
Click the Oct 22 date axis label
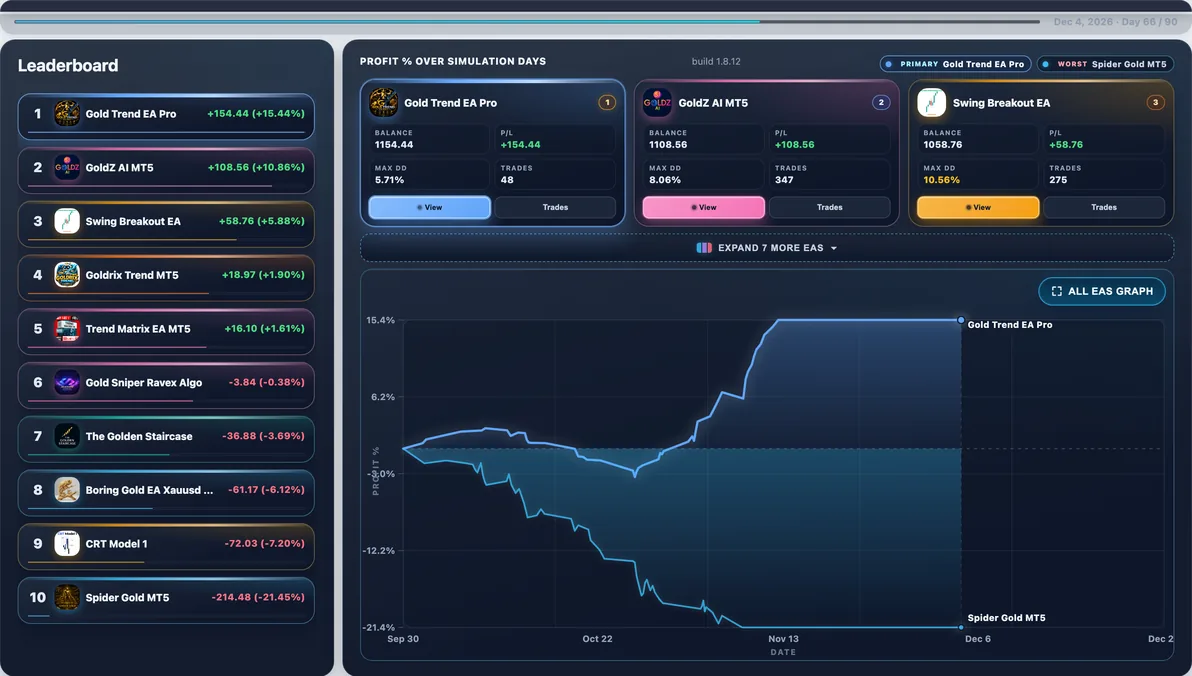click(597, 639)
